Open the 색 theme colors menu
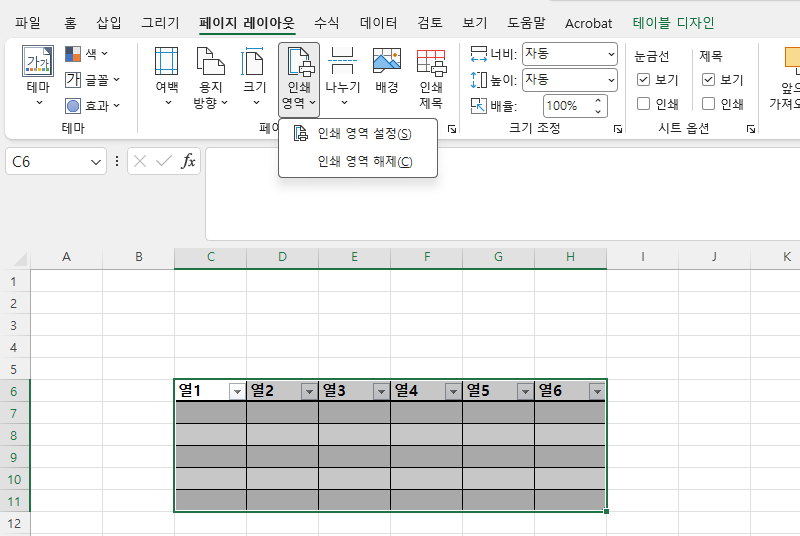800x536 pixels. 86,54
